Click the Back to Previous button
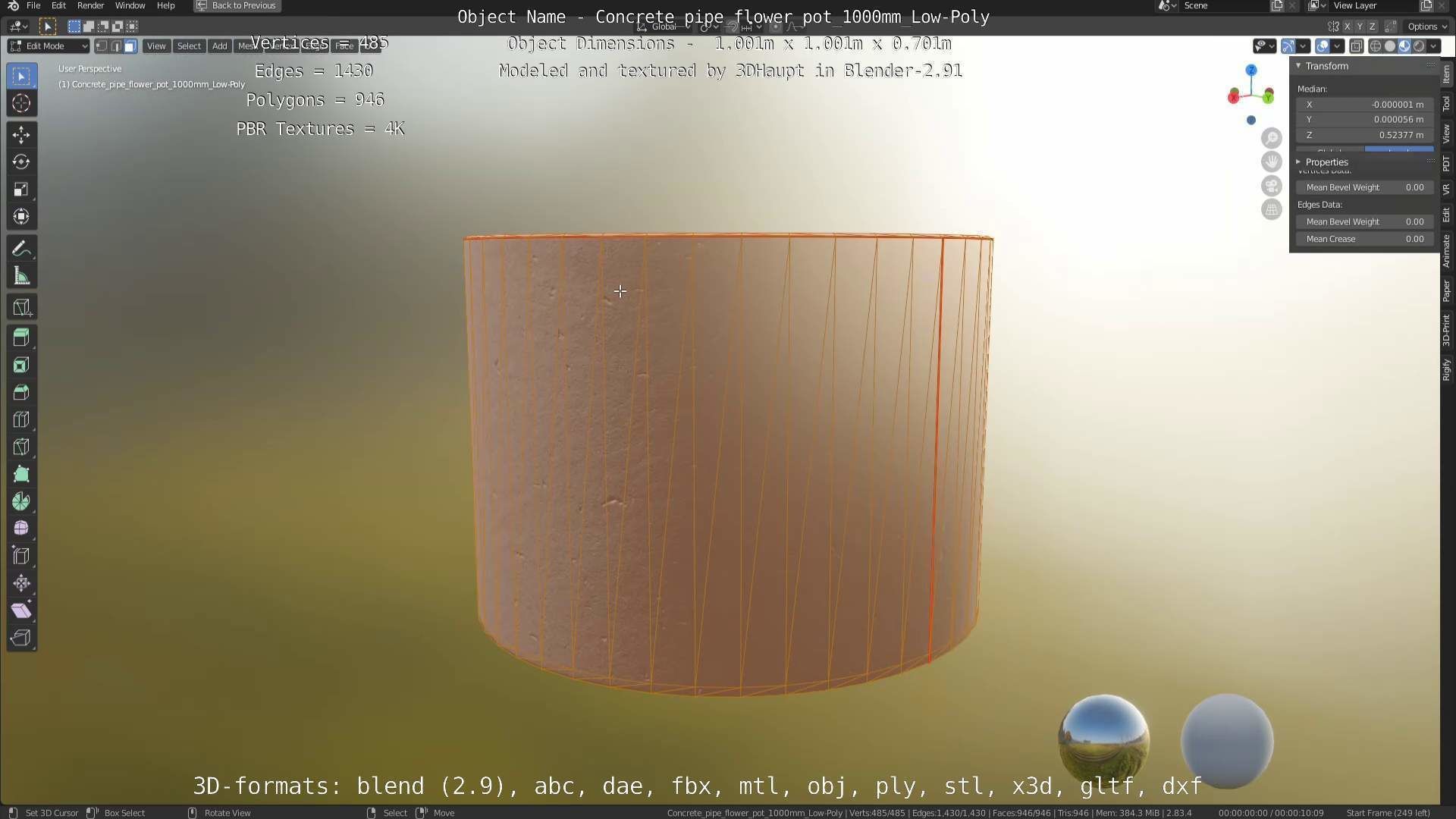1456x819 pixels. coord(237,5)
